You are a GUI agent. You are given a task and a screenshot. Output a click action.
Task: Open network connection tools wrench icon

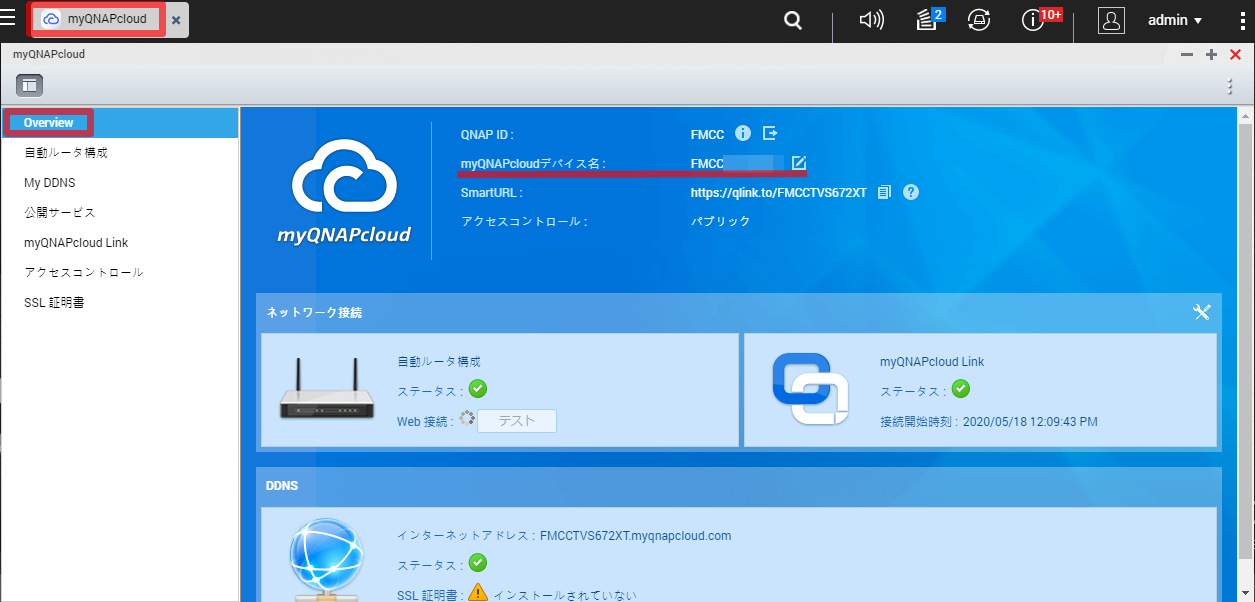(1202, 312)
